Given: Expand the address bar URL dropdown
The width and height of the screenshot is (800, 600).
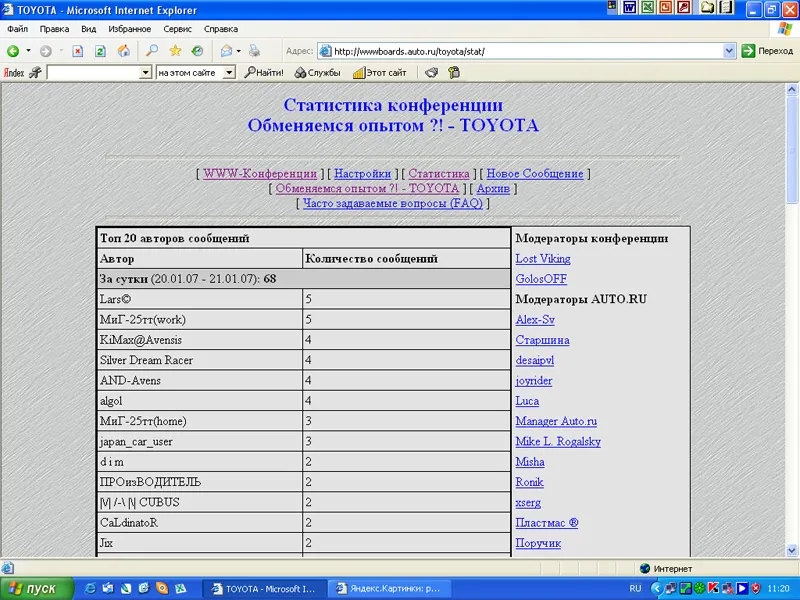Looking at the screenshot, I should coord(729,51).
